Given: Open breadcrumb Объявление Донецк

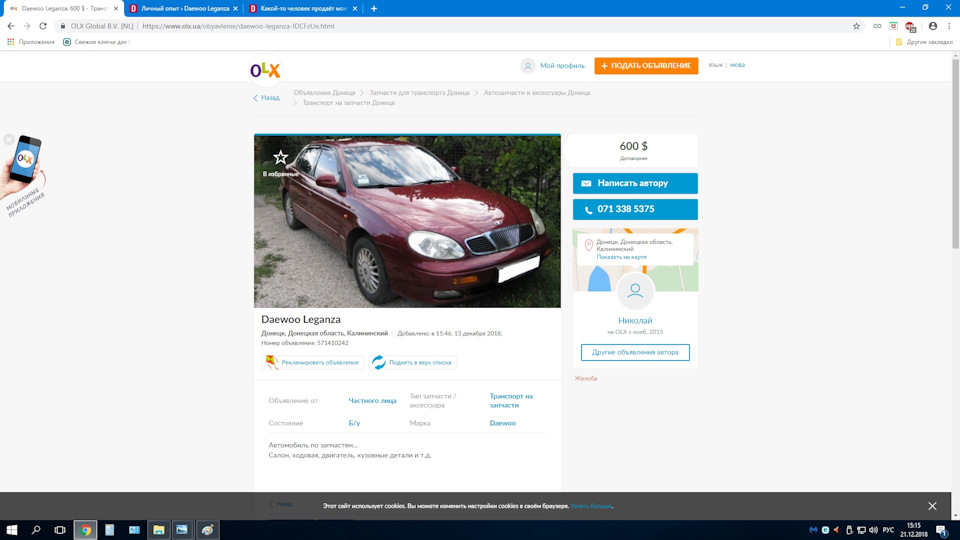Looking at the screenshot, I should tap(324, 93).
